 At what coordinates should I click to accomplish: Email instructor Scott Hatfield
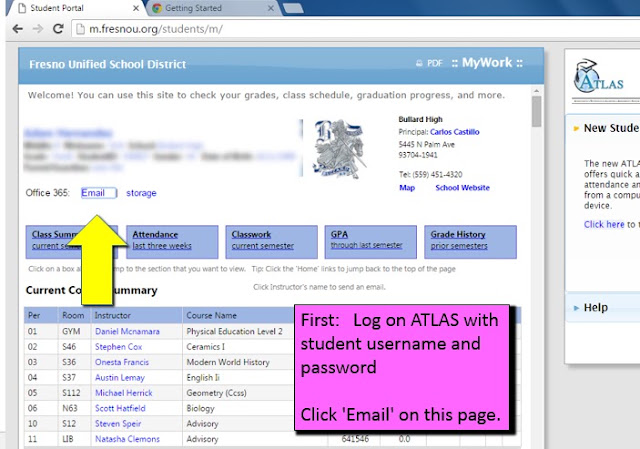click(120, 408)
